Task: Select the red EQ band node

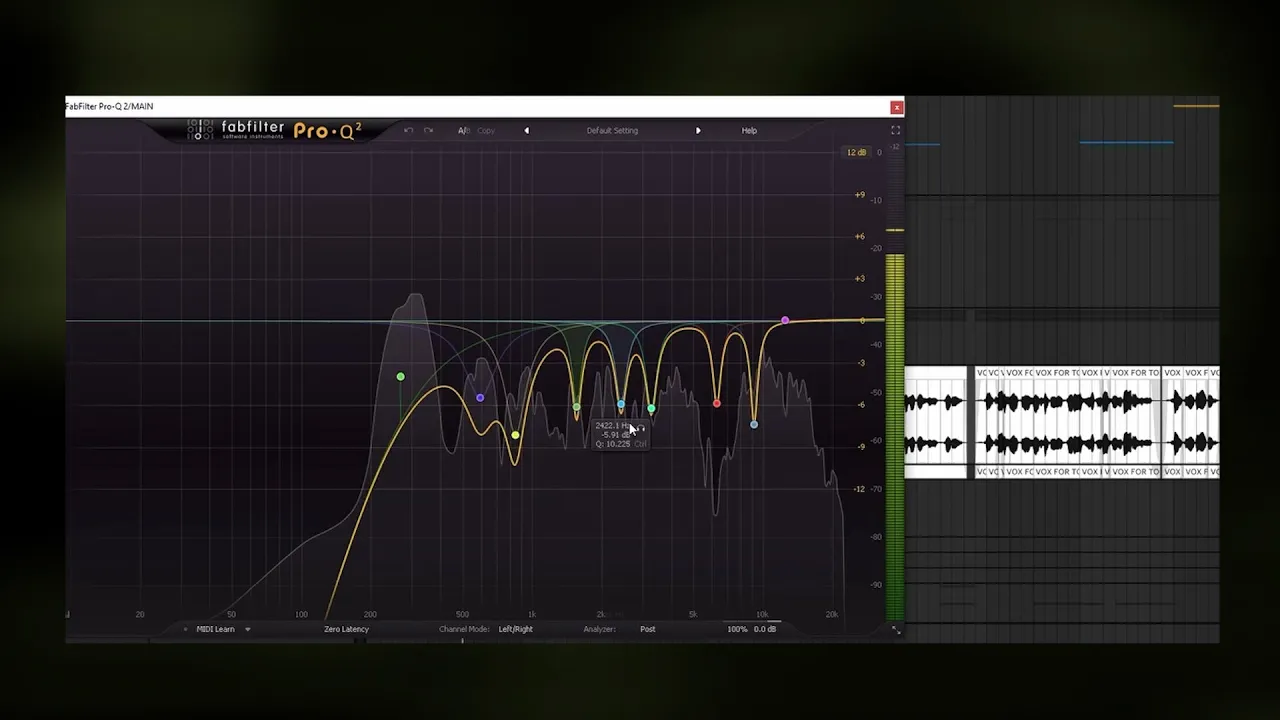Action: pos(717,403)
